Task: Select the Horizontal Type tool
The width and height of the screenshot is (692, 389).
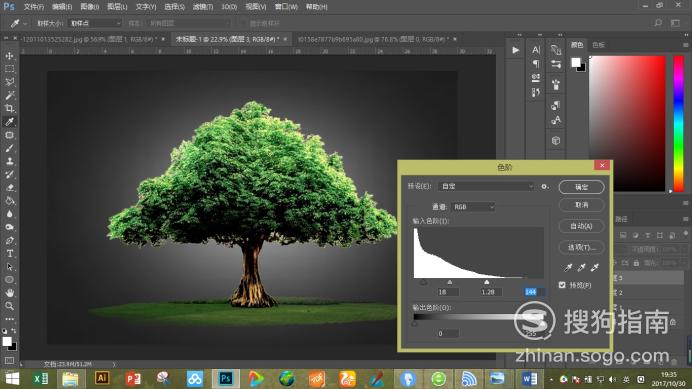Action: click(x=9, y=253)
